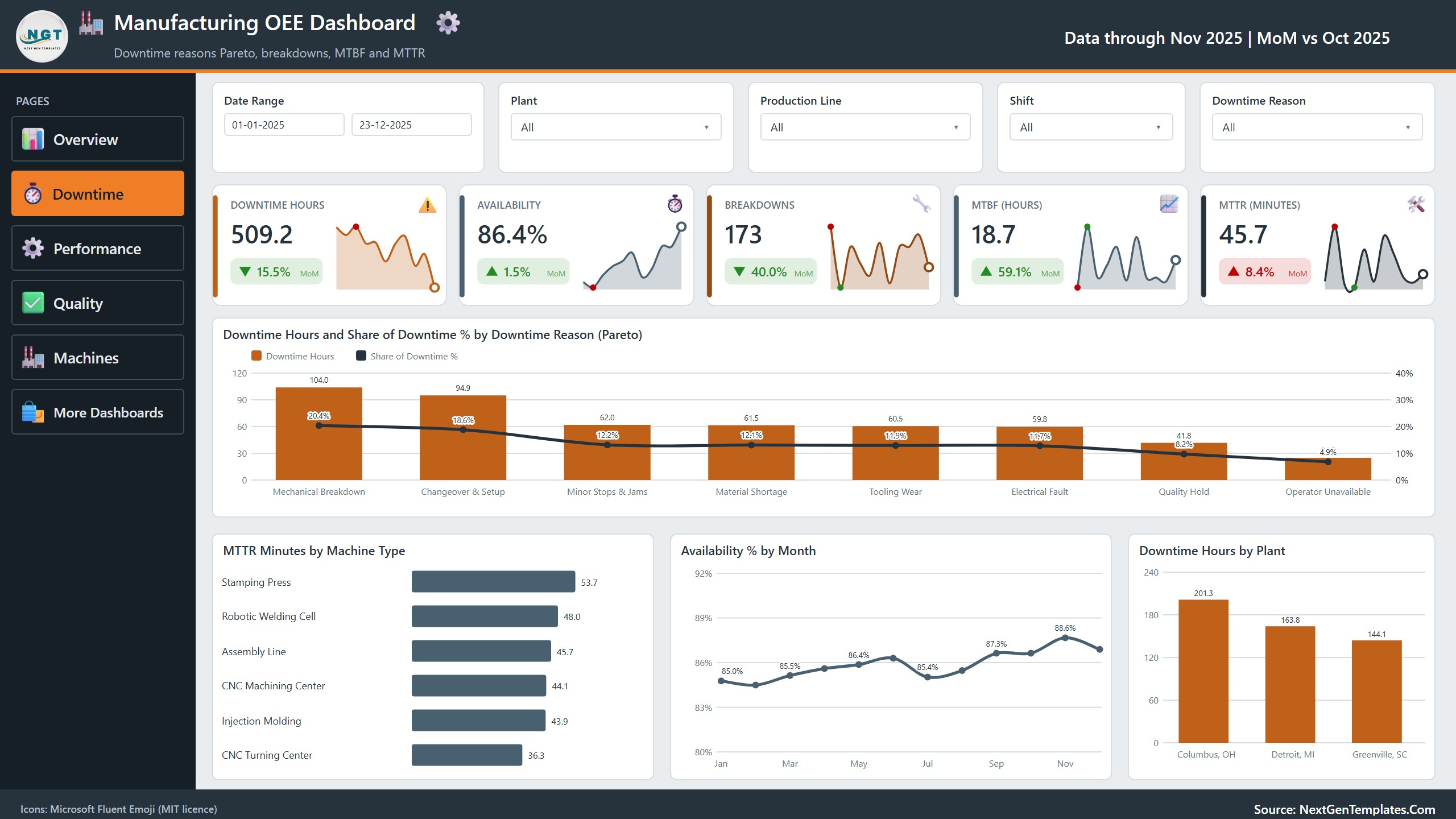Click the Stamping Press MTTR bar

pyautogui.click(x=494, y=582)
